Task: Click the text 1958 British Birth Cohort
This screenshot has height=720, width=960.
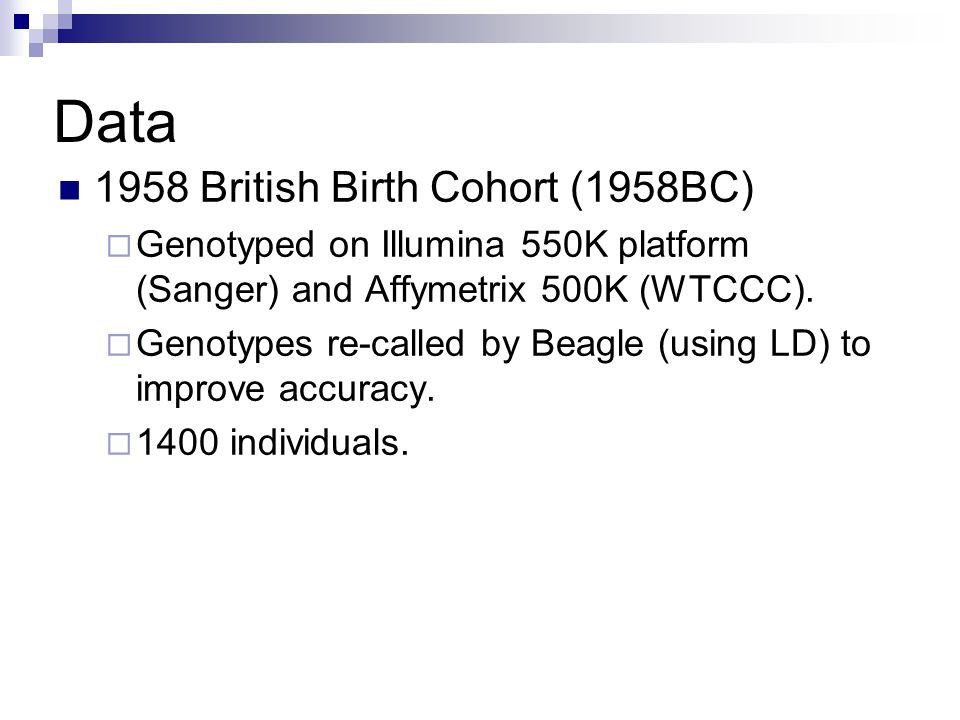Action: [x=327, y=186]
